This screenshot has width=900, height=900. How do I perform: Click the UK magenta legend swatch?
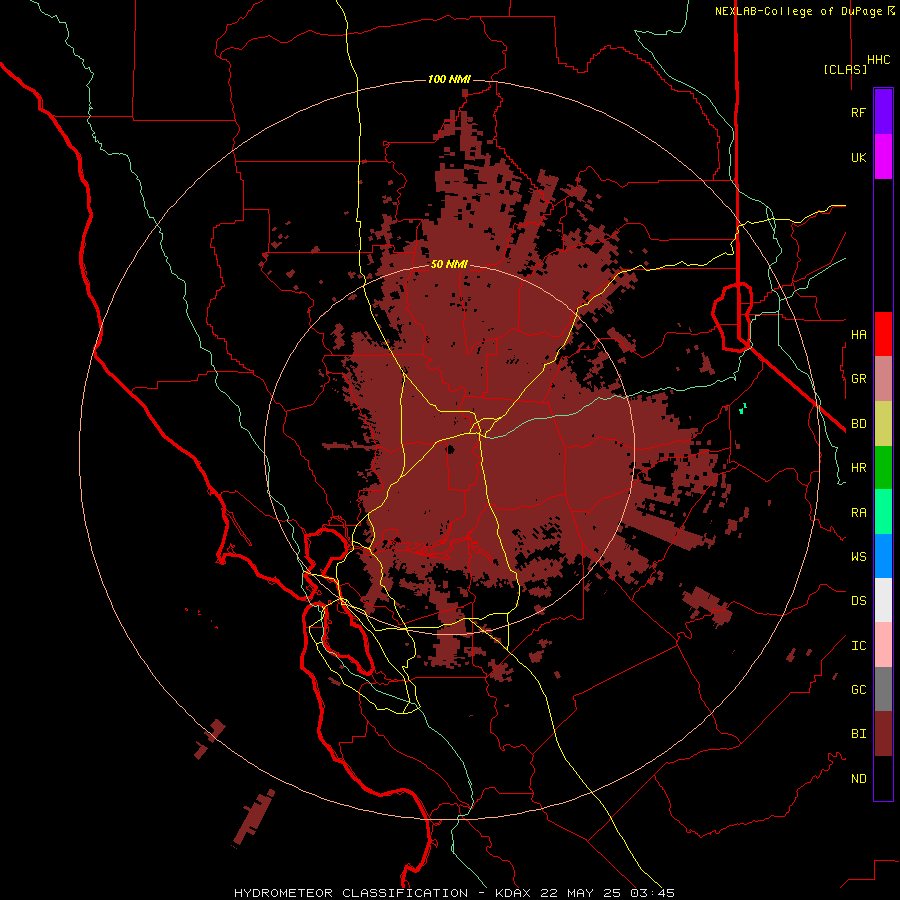(883, 157)
